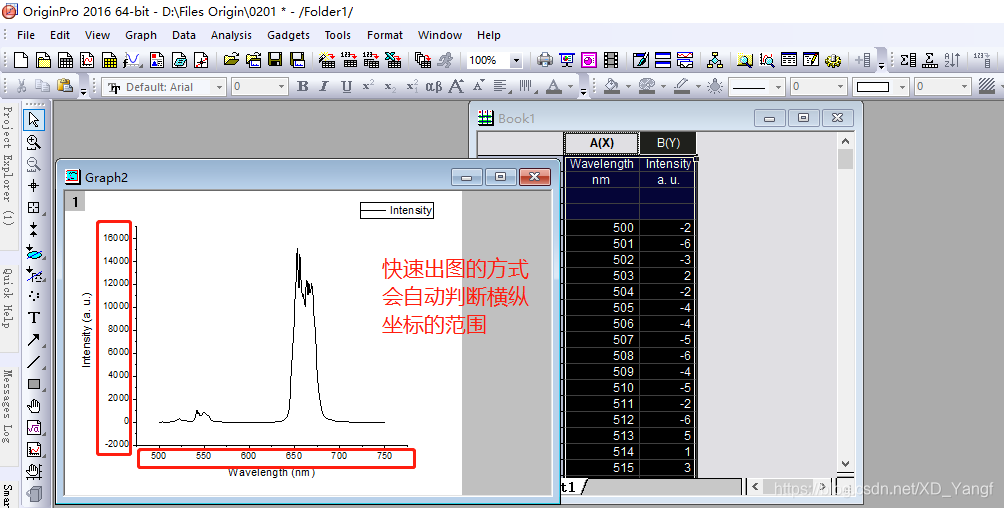
Task: Click the fill color paint bucket swatch
Action: pyautogui.click(x=613, y=86)
